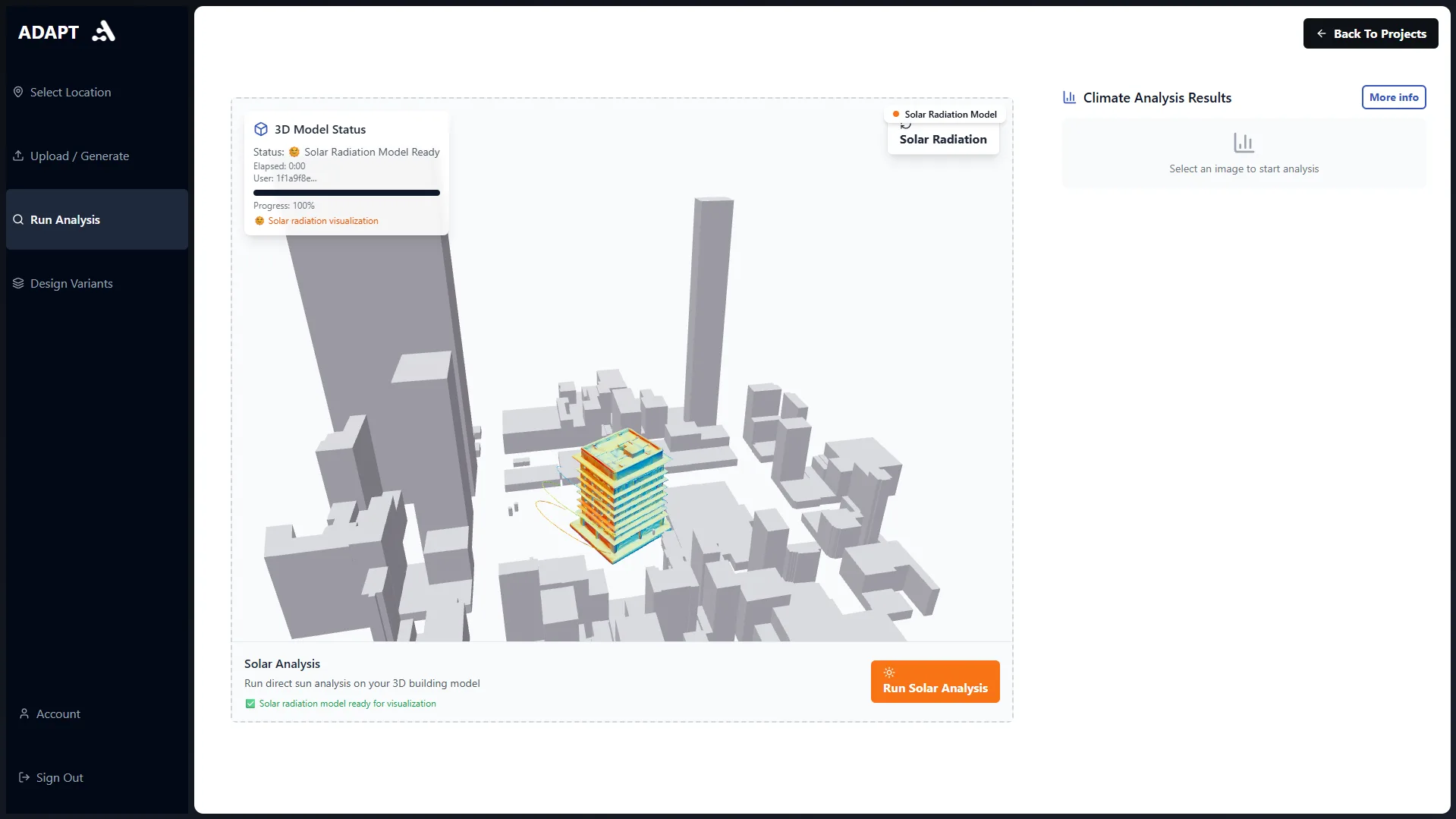This screenshot has width=1456, height=819.
Task: Click the 'Elapsed: 0:00' text
Action: coord(279,166)
